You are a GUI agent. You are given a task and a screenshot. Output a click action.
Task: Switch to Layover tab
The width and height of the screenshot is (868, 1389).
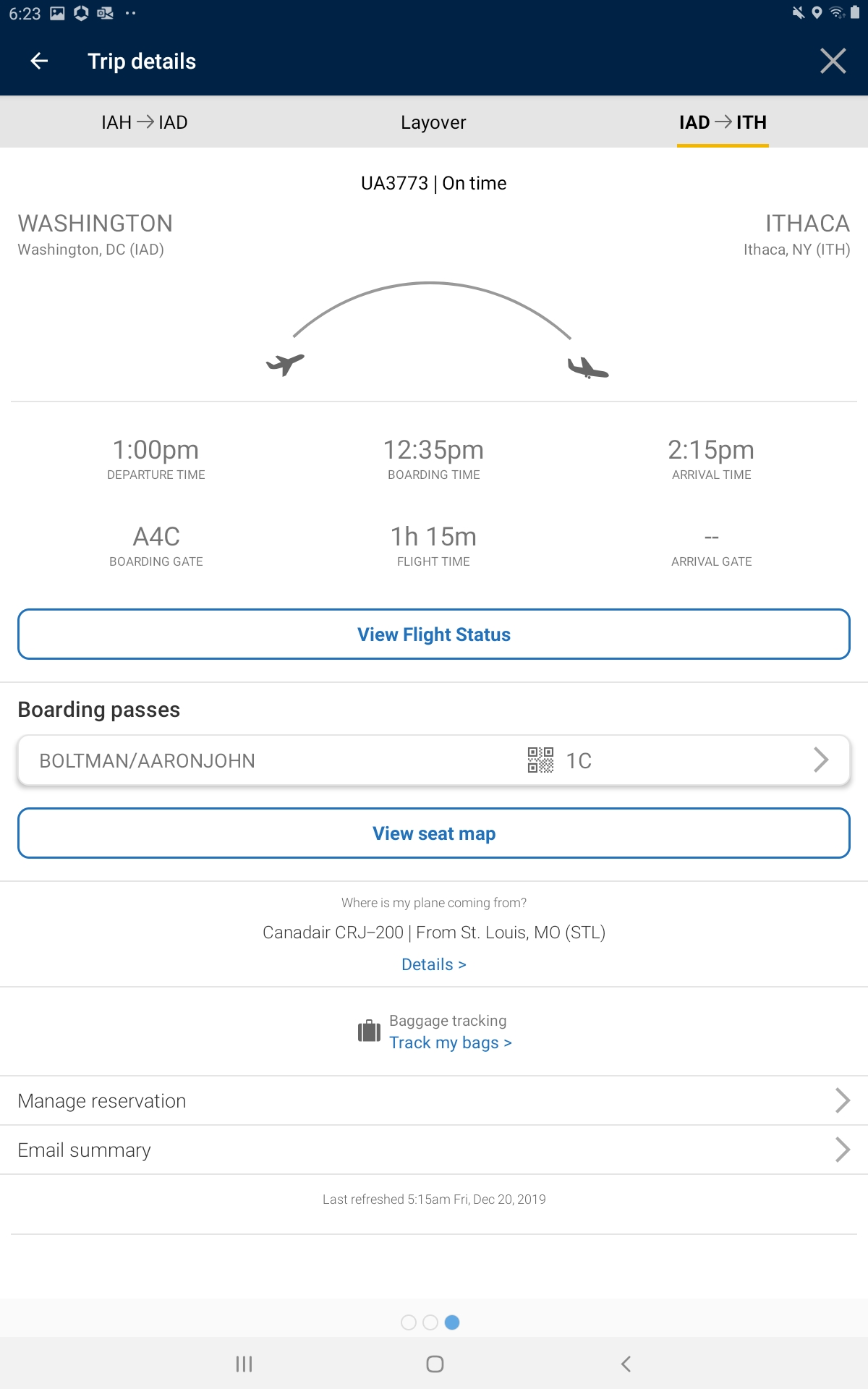point(433,122)
